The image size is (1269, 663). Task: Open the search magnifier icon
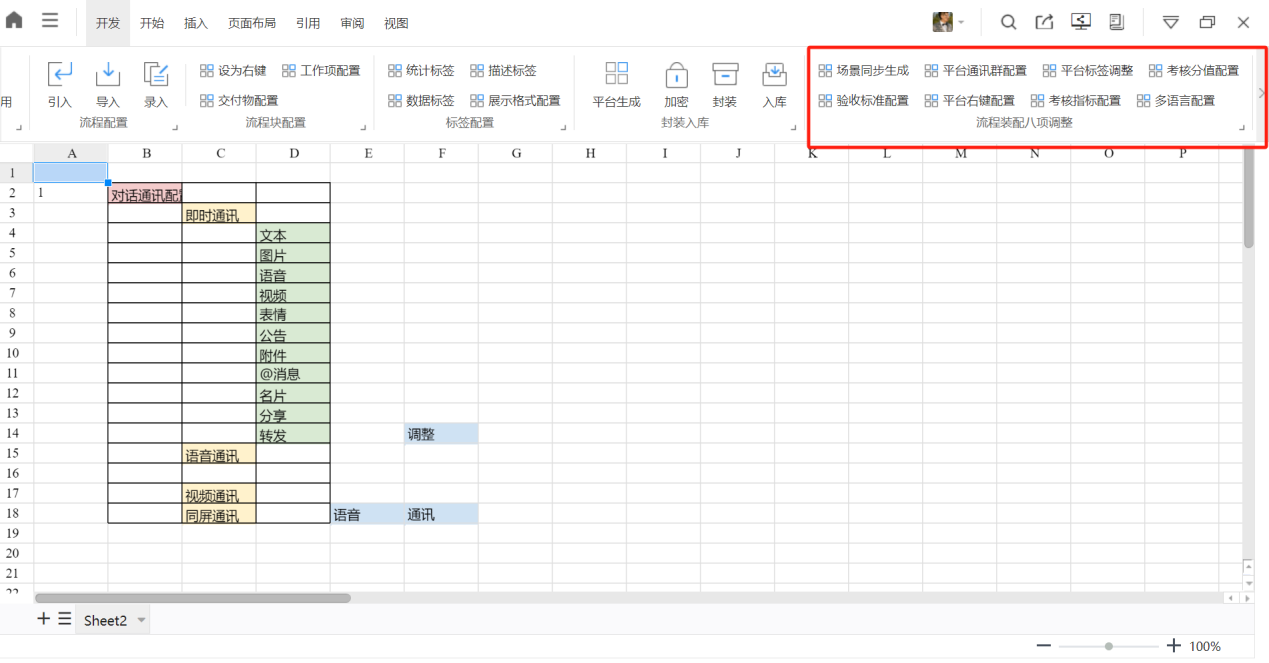pos(1008,22)
